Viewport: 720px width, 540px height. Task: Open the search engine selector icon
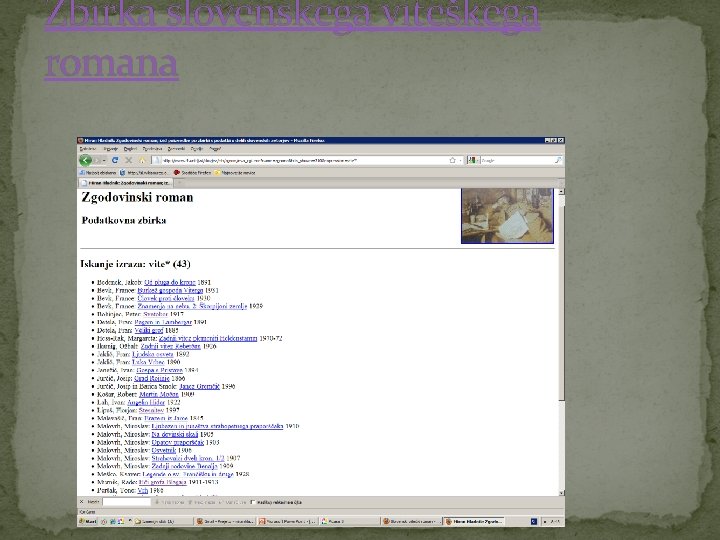click(472, 160)
